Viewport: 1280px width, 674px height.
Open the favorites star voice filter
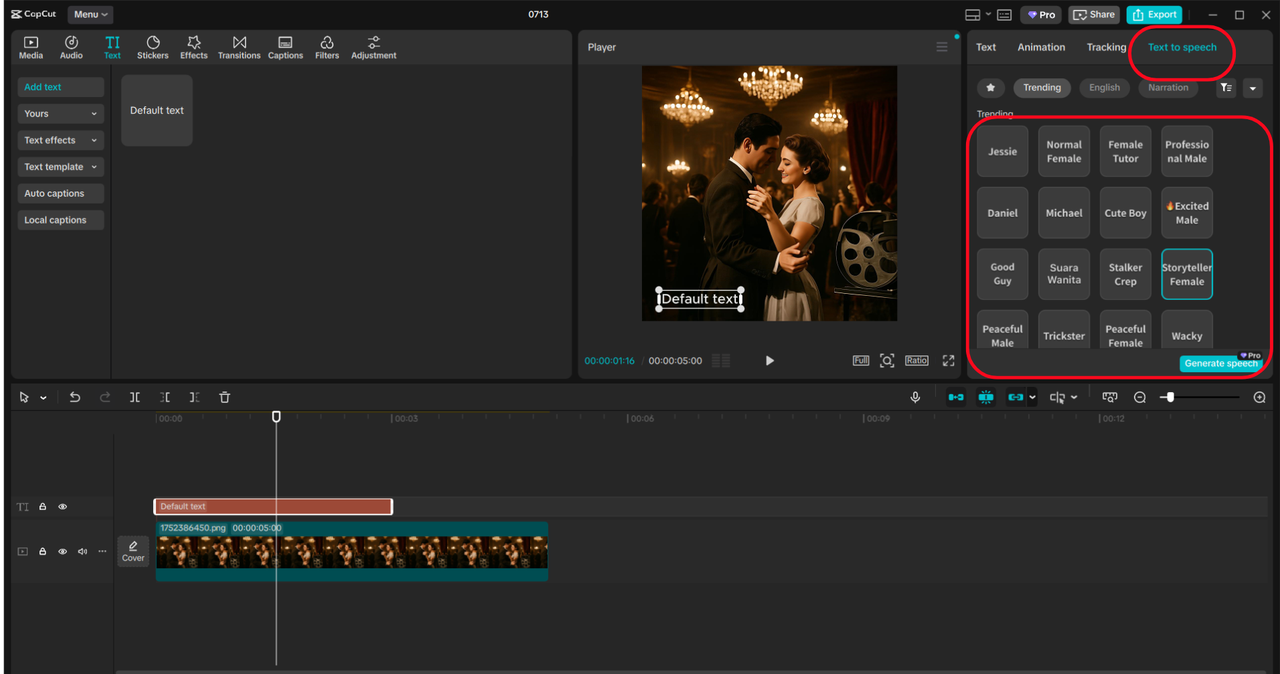pyautogui.click(x=990, y=88)
